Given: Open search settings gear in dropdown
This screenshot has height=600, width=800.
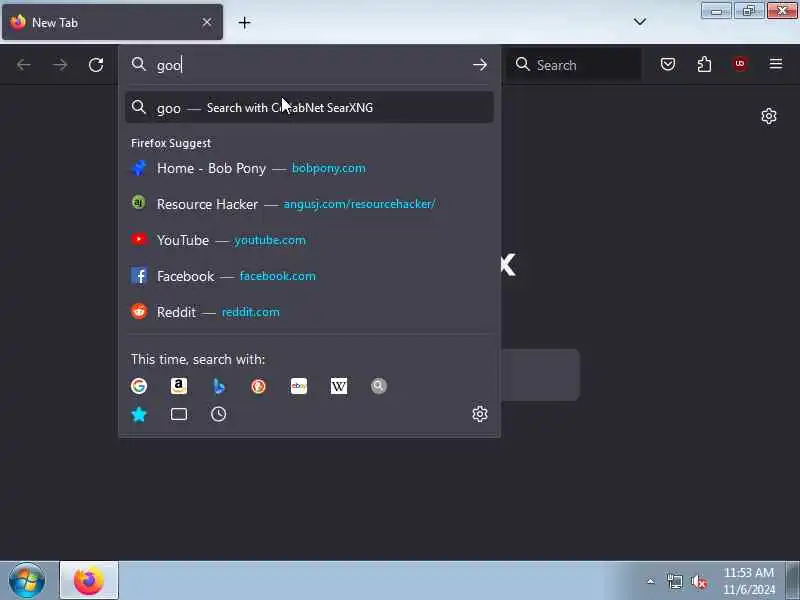Looking at the screenshot, I should tap(480, 414).
